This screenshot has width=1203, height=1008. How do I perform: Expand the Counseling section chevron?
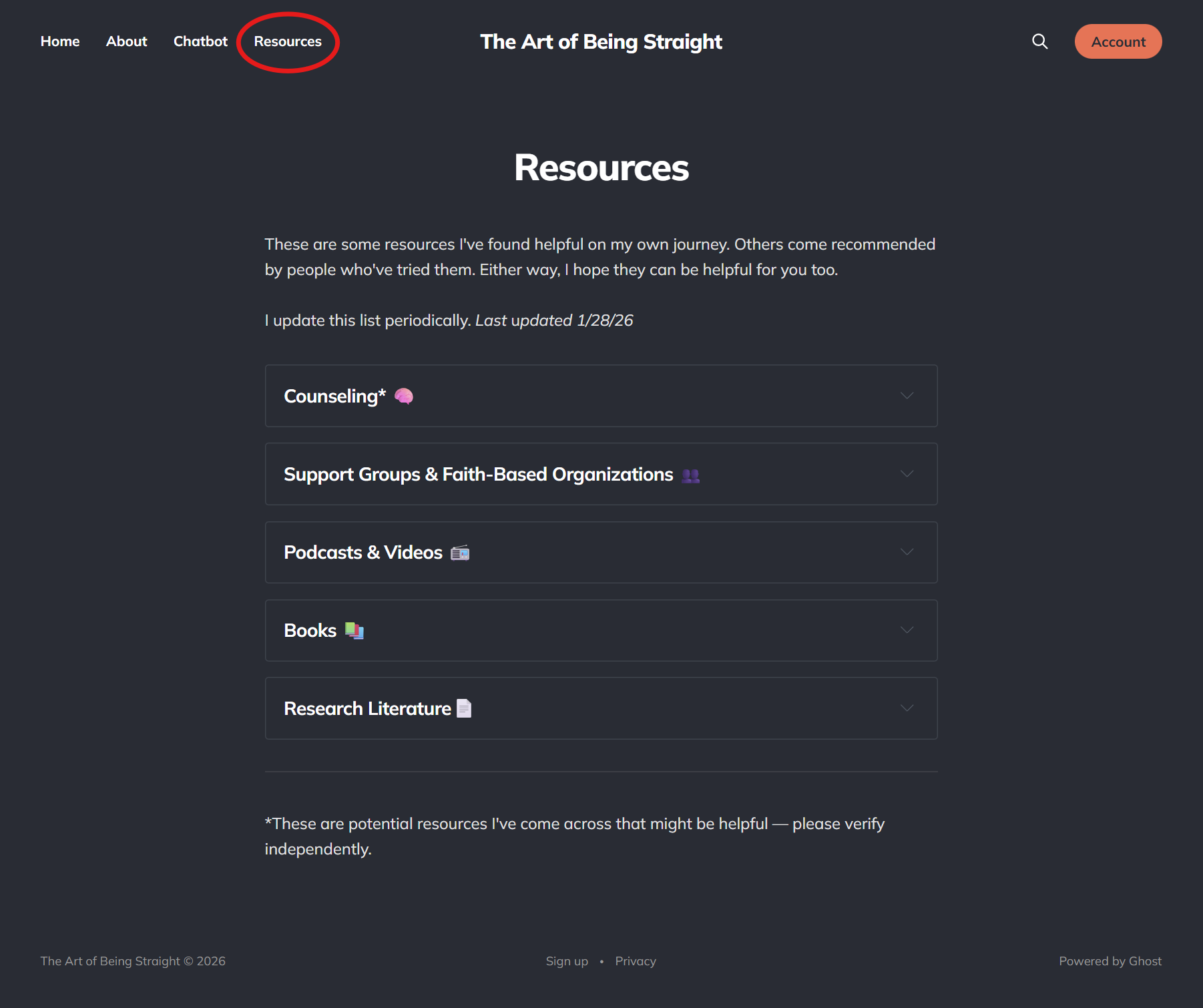907,396
